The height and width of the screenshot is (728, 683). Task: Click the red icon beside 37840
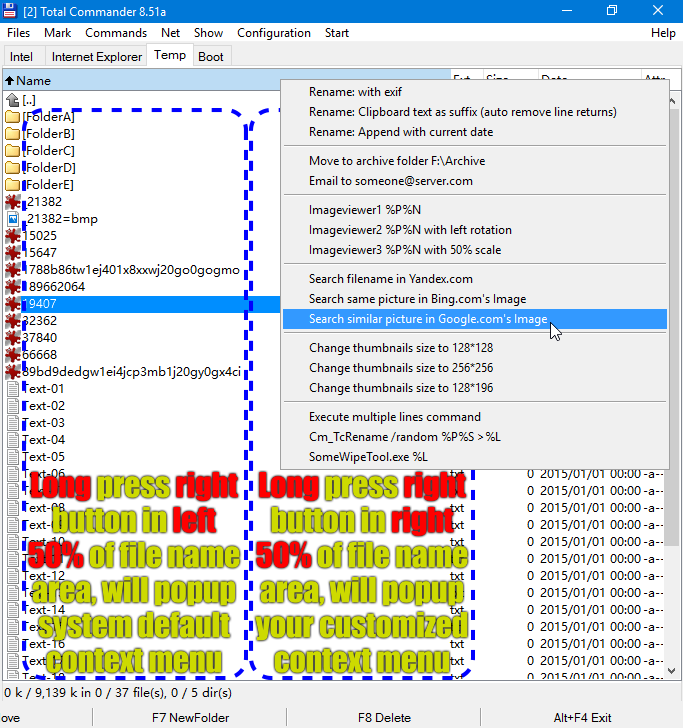[x=13, y=338]
